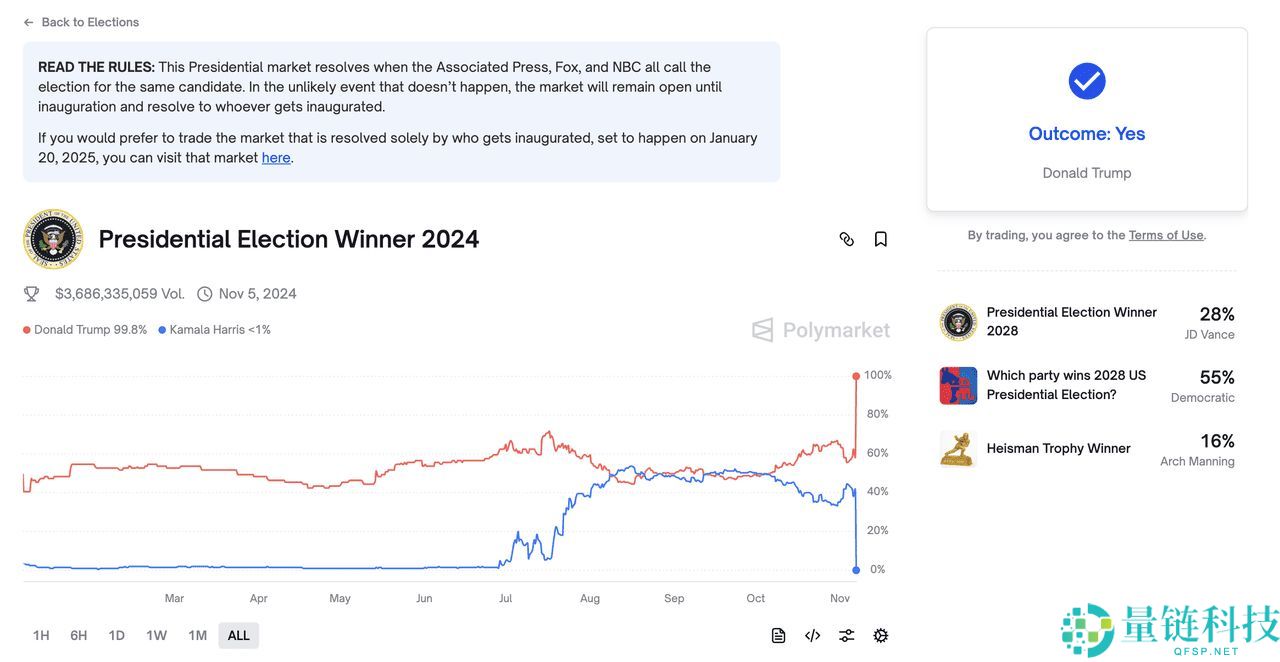Switch to the 6H time range
Viewport: 1280px width, 662px height.
(x=78, y=635)
